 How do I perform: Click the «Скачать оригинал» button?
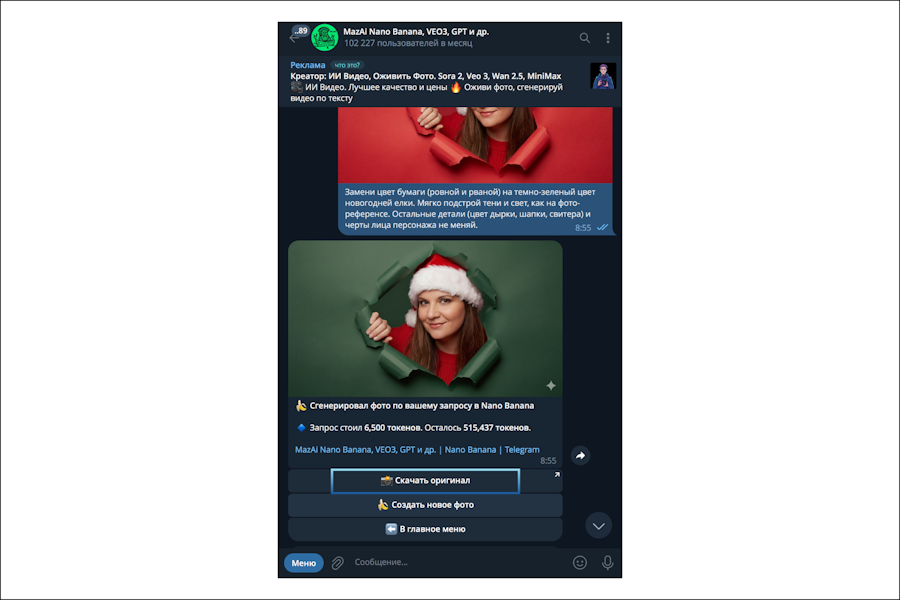pos(425,481)
